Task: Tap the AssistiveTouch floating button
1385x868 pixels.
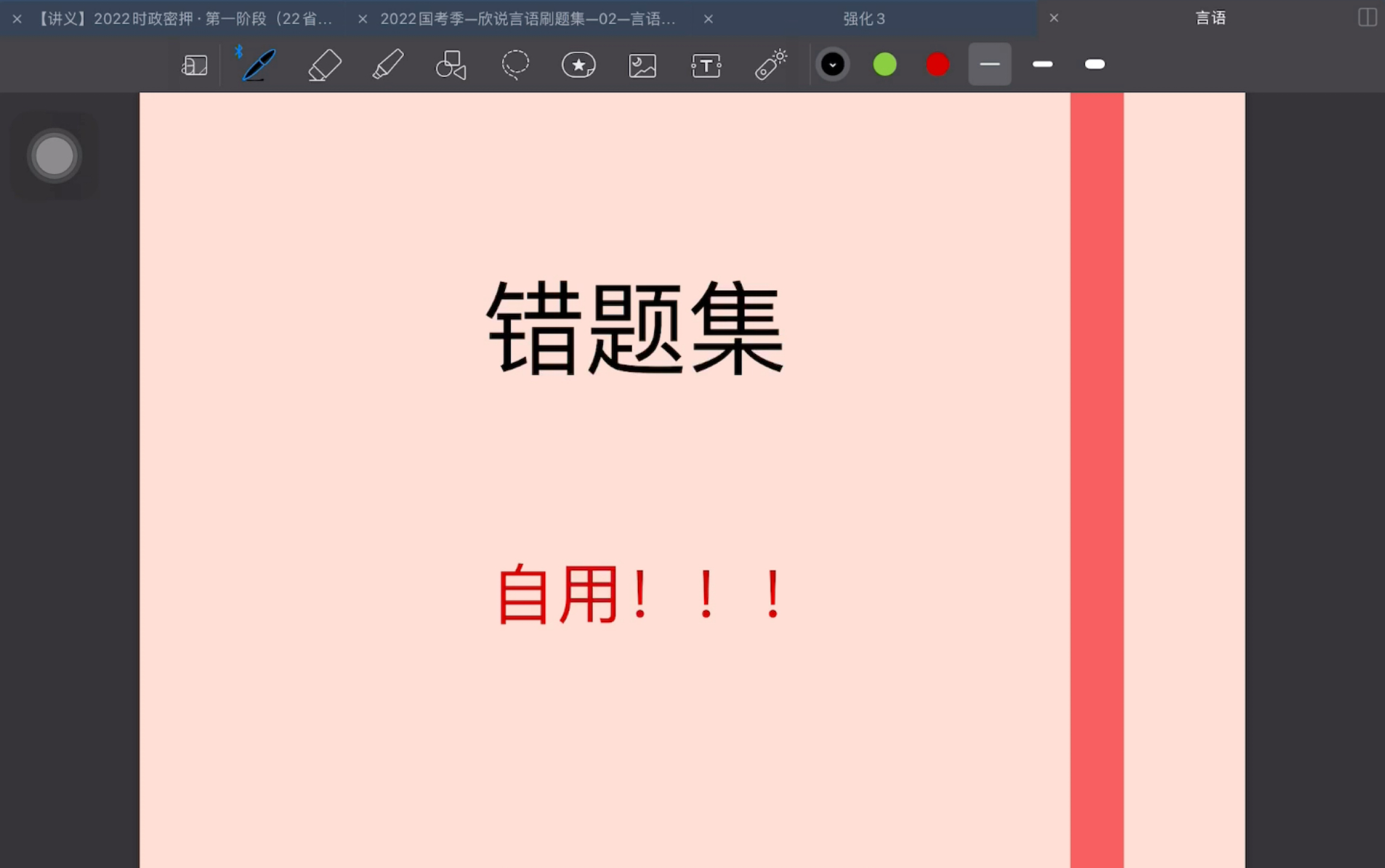Action: pos(54,156)
